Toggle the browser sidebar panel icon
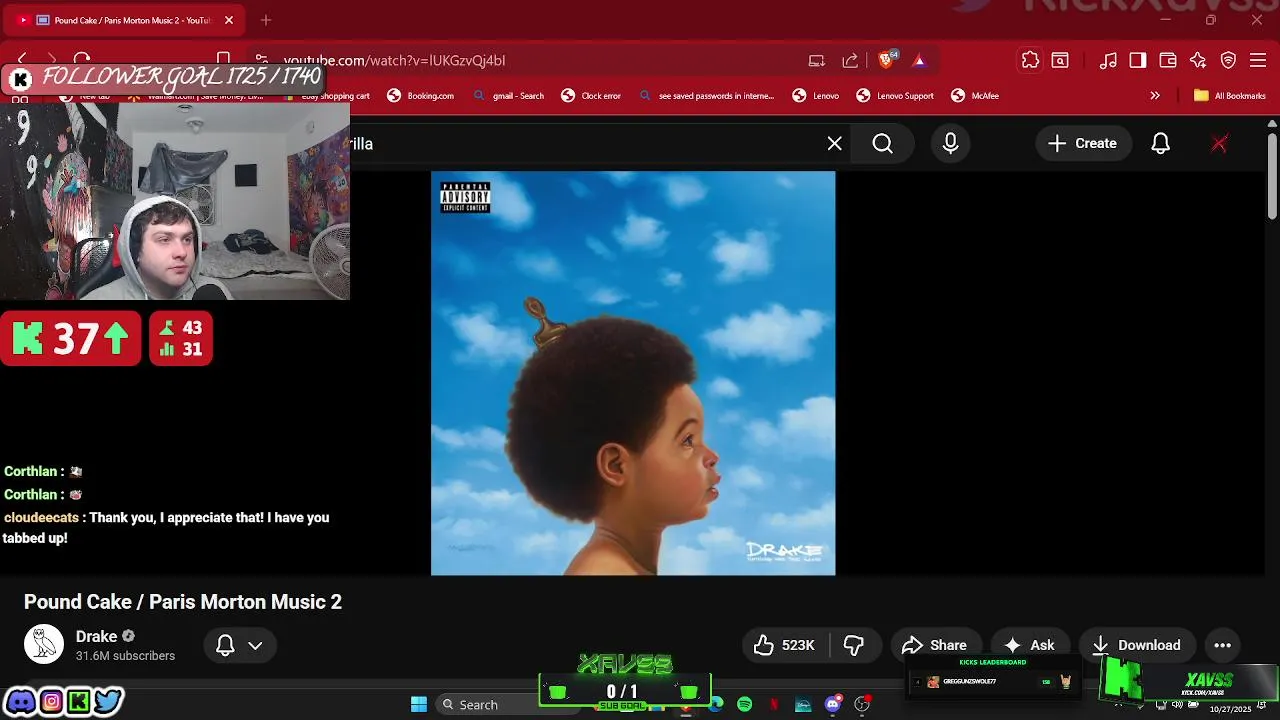This screenshot has height=720, width=1280. coord(1138,61)
